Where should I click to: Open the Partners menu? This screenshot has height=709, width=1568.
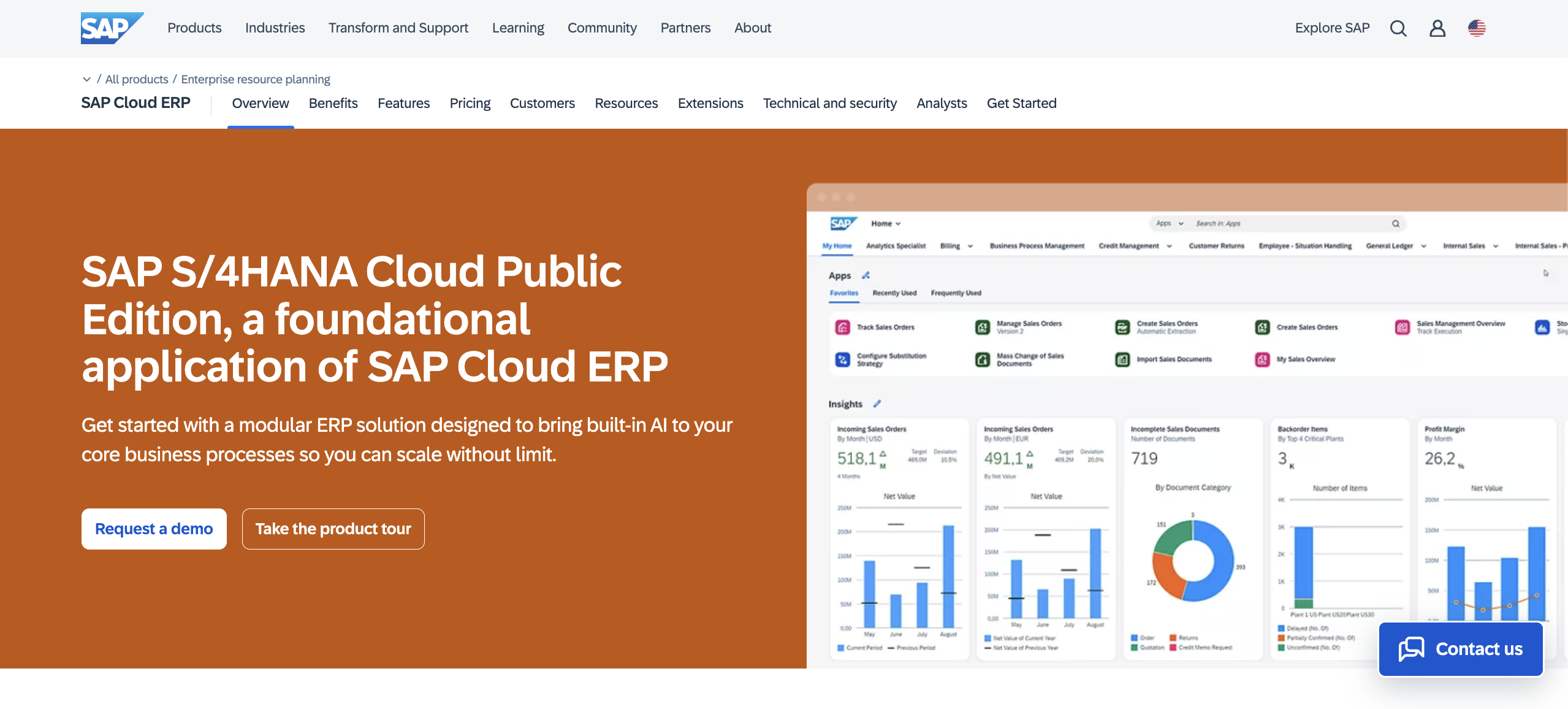(685, 28)
